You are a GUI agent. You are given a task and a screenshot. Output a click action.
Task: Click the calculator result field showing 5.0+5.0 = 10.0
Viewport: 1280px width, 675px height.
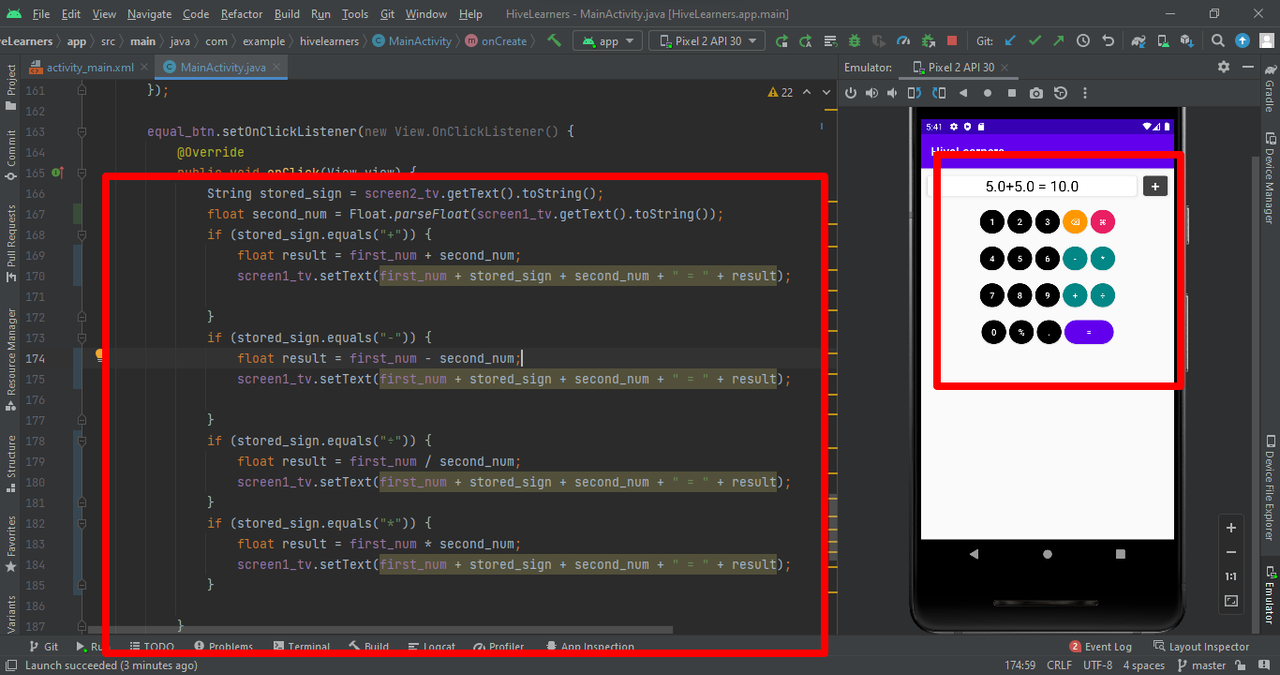pyautogui.click(x=1032, y=186)
